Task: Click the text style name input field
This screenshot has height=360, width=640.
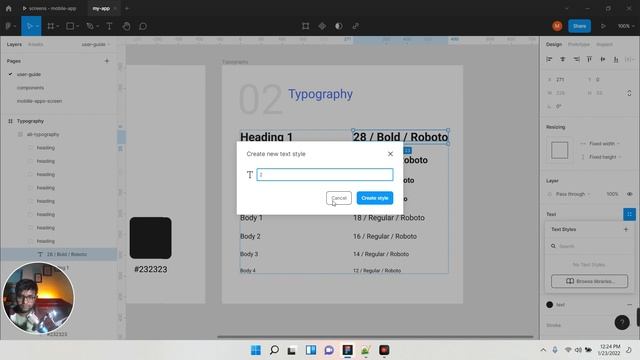Action: [x=325, y=175]
